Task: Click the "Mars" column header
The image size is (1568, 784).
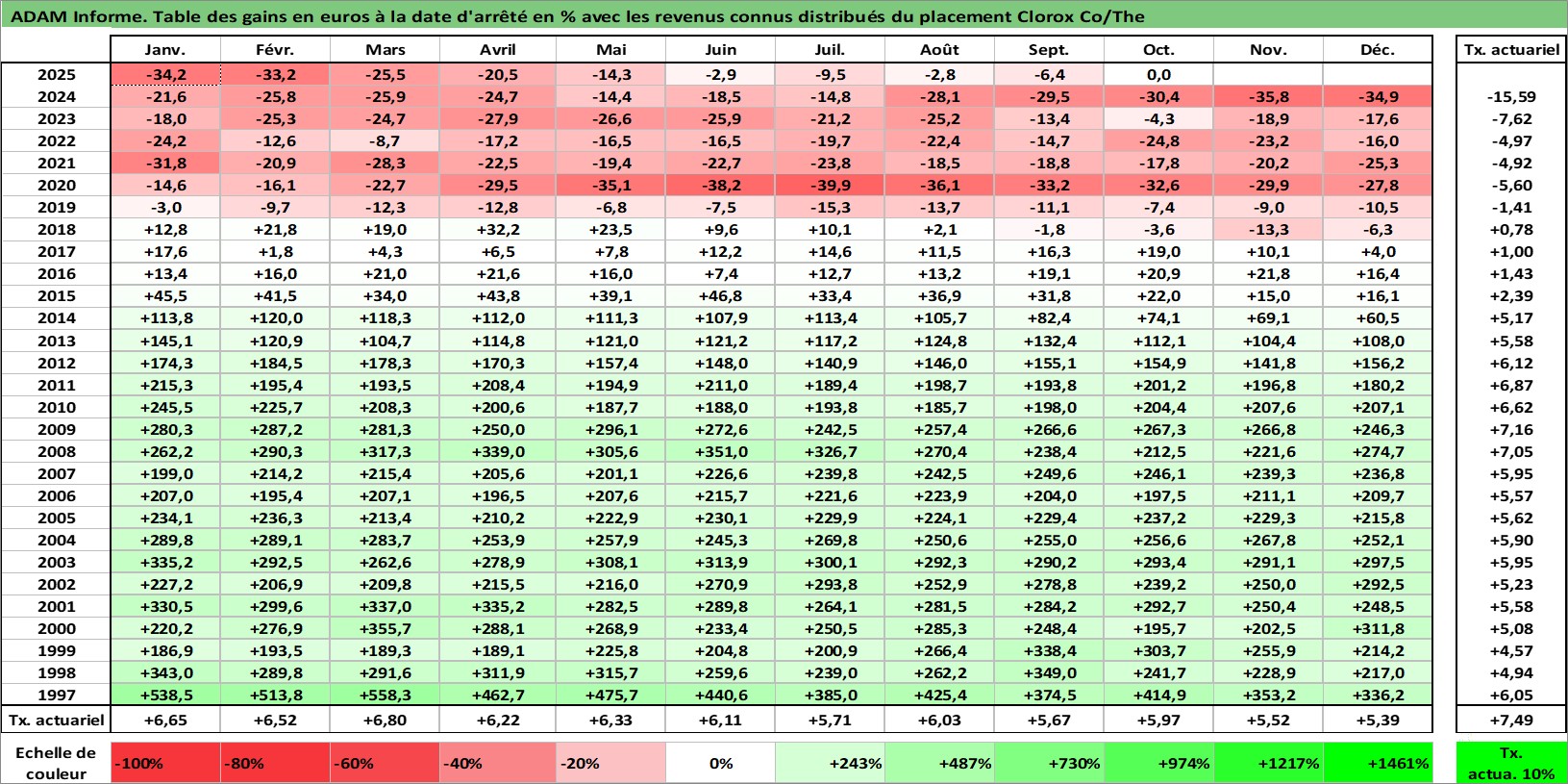Action: tap(385, 50)
